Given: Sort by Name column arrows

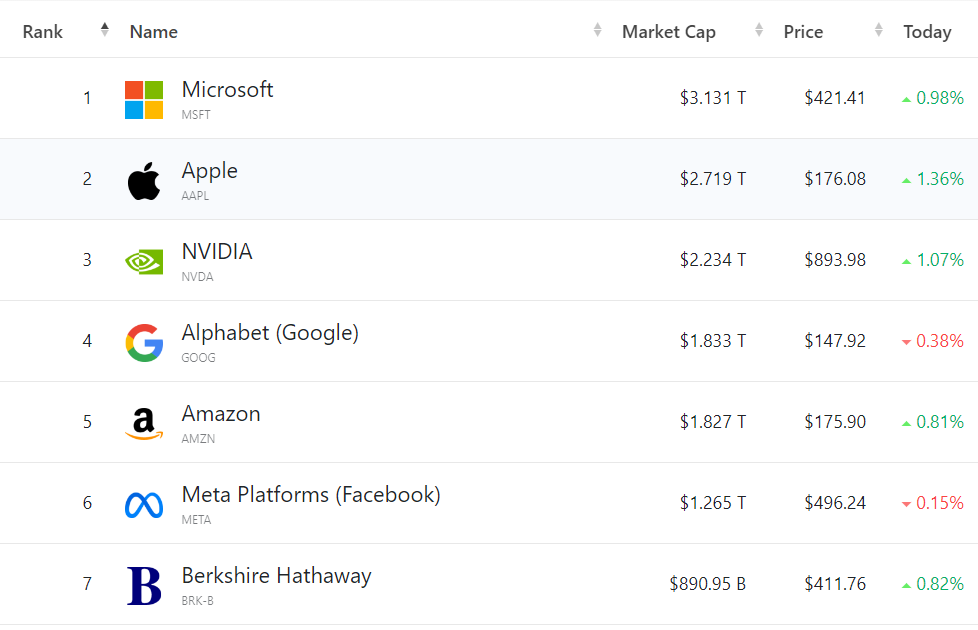Looking at the screenshot, I should [598, 29].
